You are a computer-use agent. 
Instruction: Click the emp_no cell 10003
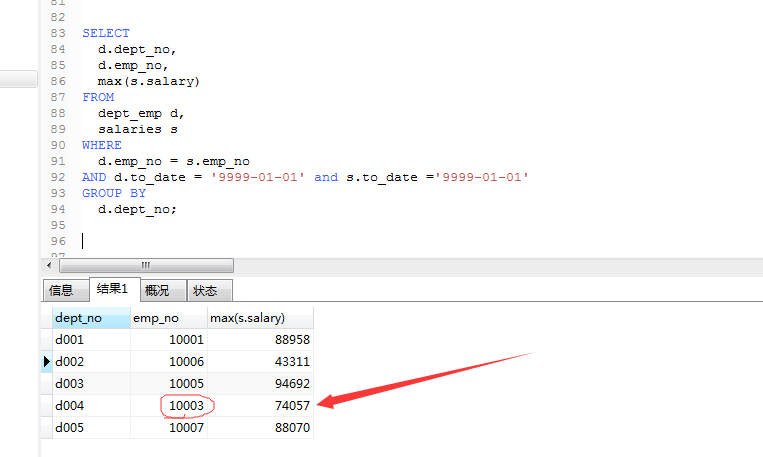[x=169, y=405]
